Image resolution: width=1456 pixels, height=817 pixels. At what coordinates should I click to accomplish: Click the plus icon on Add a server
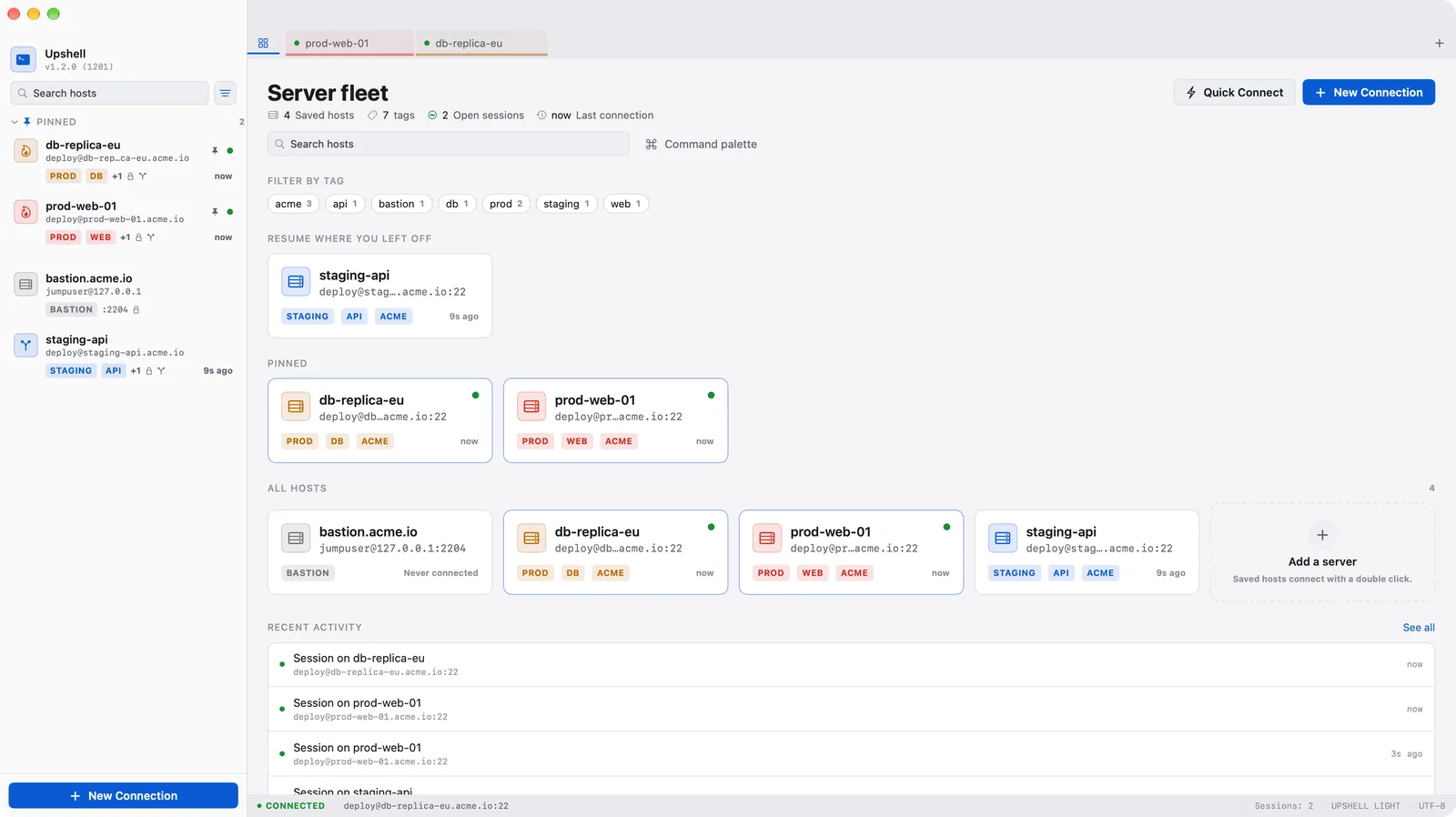tap(1322, 535)
